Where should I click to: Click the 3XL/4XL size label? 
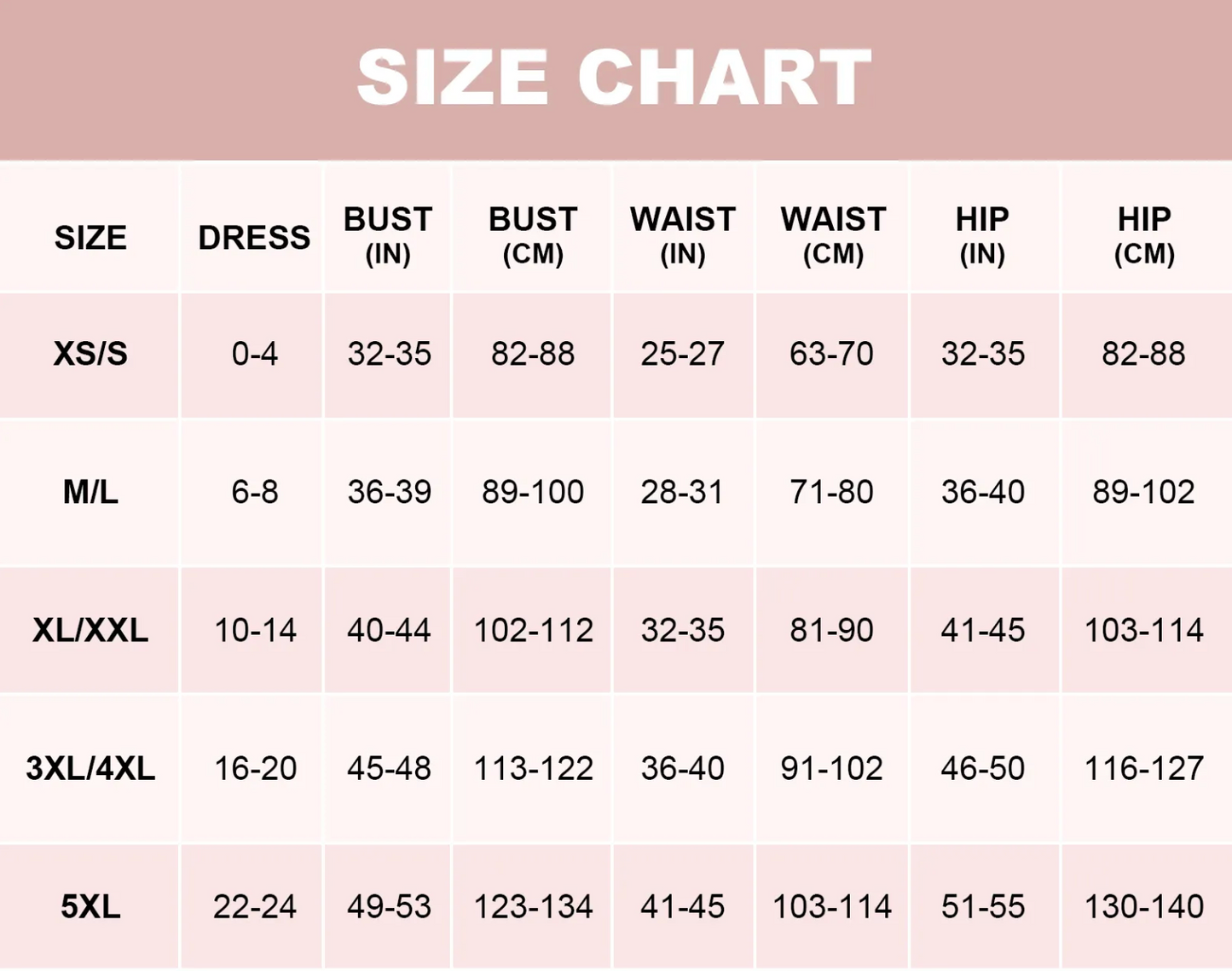pyautogui.click(x=90, y=768)
